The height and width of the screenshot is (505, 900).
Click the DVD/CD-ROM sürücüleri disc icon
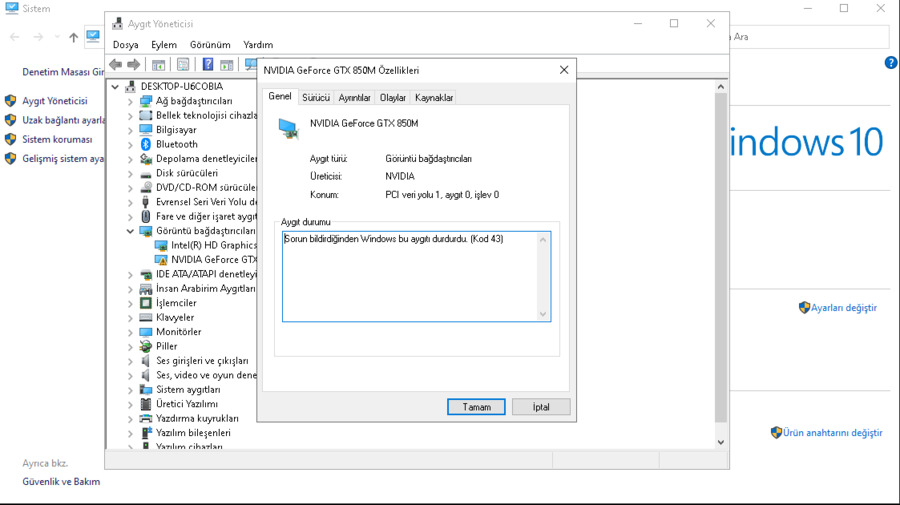(146, 188)
